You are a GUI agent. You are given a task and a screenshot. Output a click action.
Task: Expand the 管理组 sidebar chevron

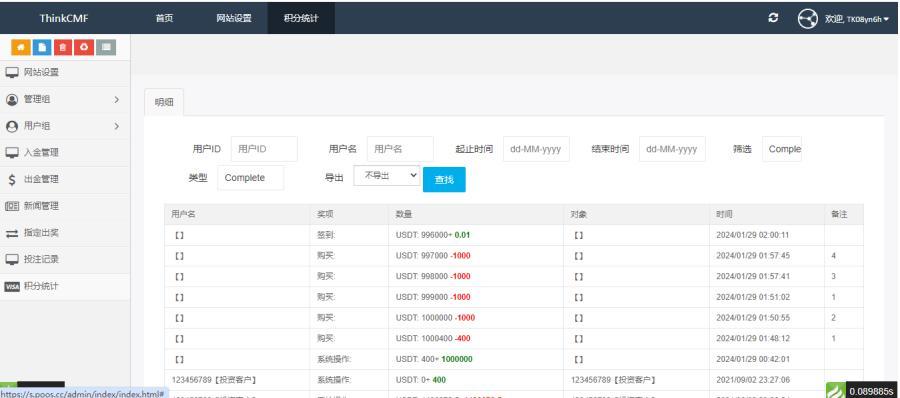tap(117, 99)
